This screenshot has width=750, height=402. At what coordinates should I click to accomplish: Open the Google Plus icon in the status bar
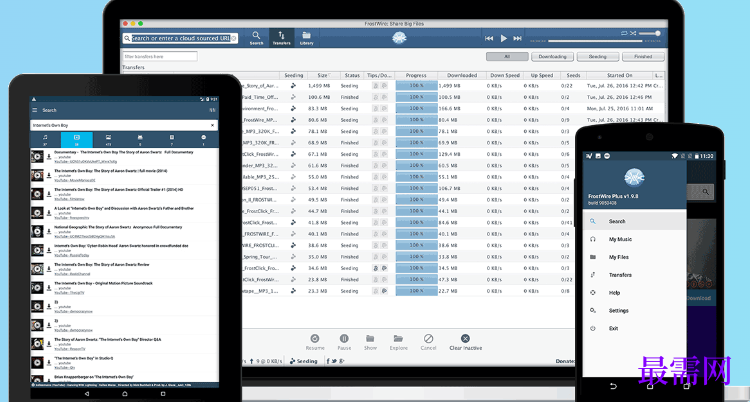coord(340,361)
